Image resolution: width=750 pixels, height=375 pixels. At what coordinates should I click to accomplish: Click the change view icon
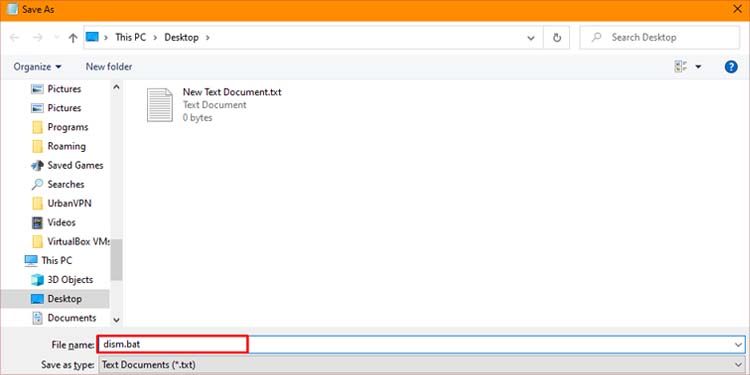(681, 66)
